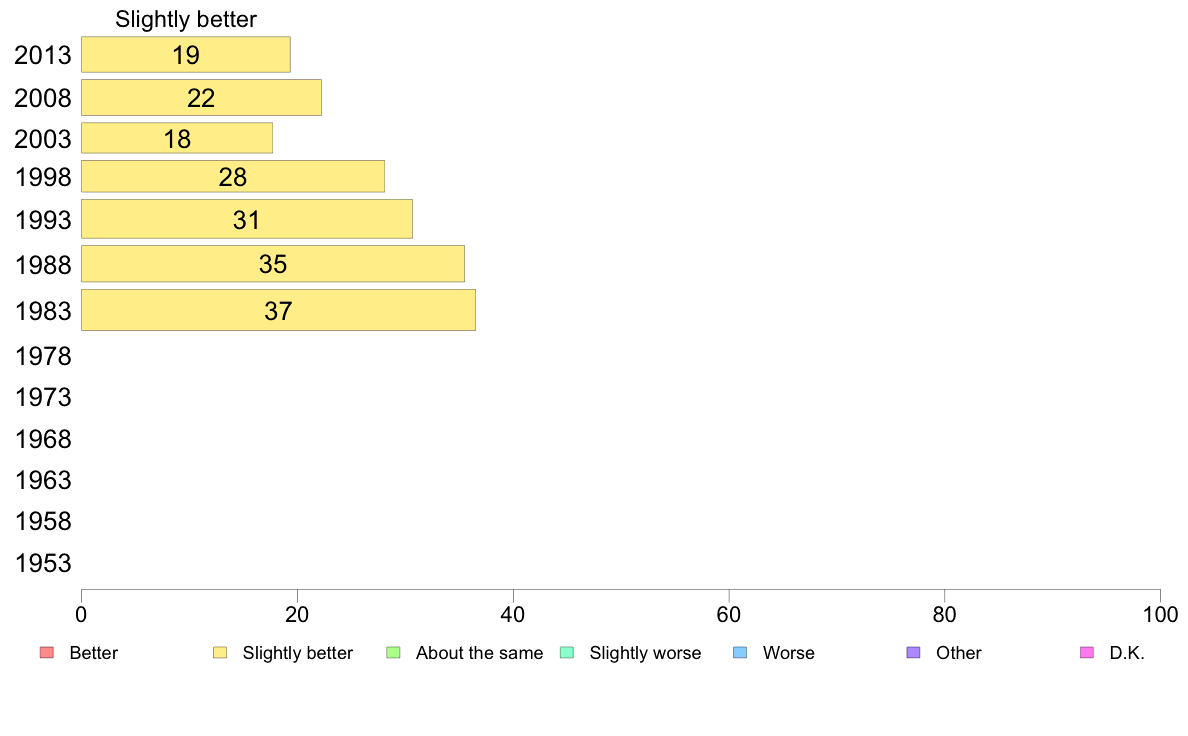Click the purple Other legend swatch
1188x736 pixels.
click(x=914, y=653)
